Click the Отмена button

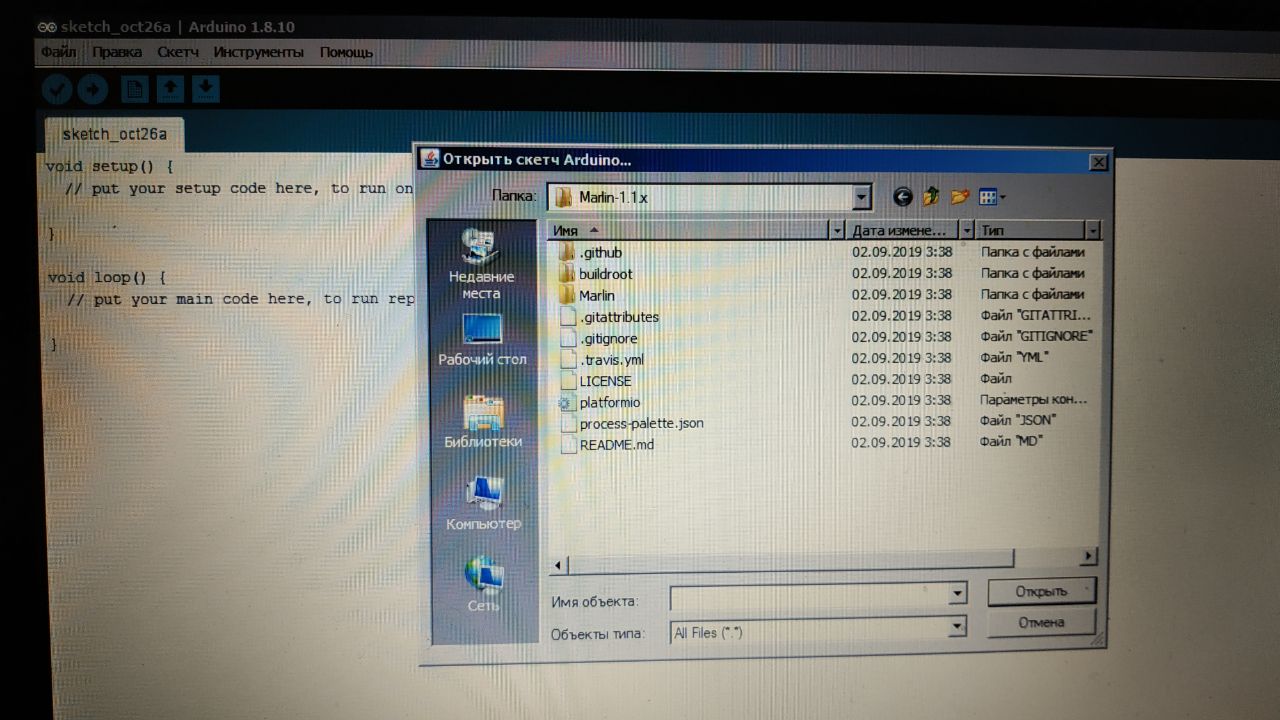point(1042,622)
